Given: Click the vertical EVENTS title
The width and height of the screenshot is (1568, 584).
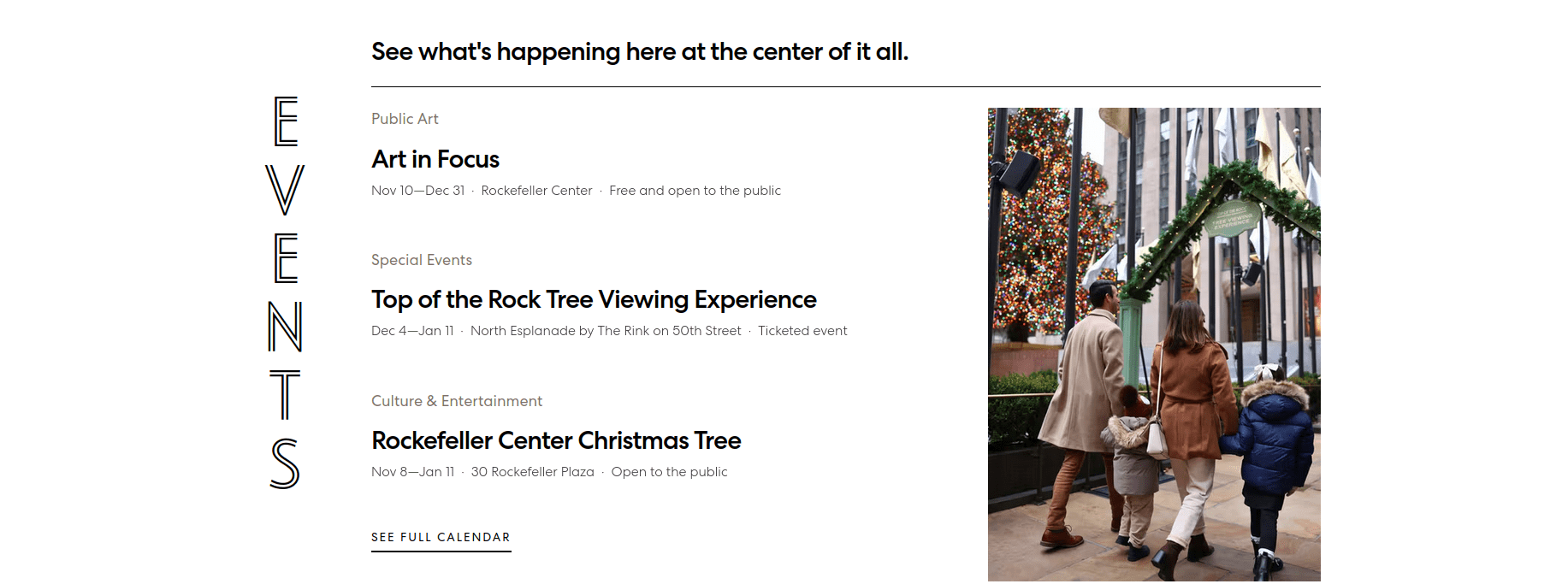Looking at the screenshot, I should point(285,292).
